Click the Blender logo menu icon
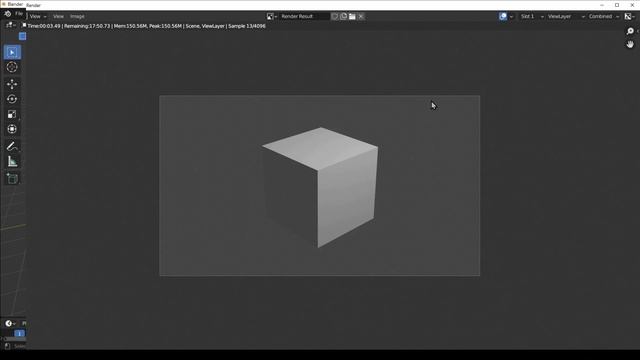 click(8, 14)
